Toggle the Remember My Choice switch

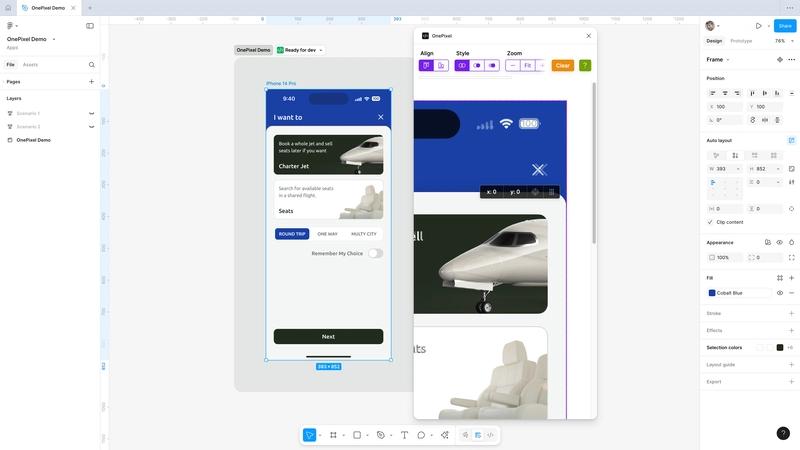pyautogui.click(x=375, y=253)
